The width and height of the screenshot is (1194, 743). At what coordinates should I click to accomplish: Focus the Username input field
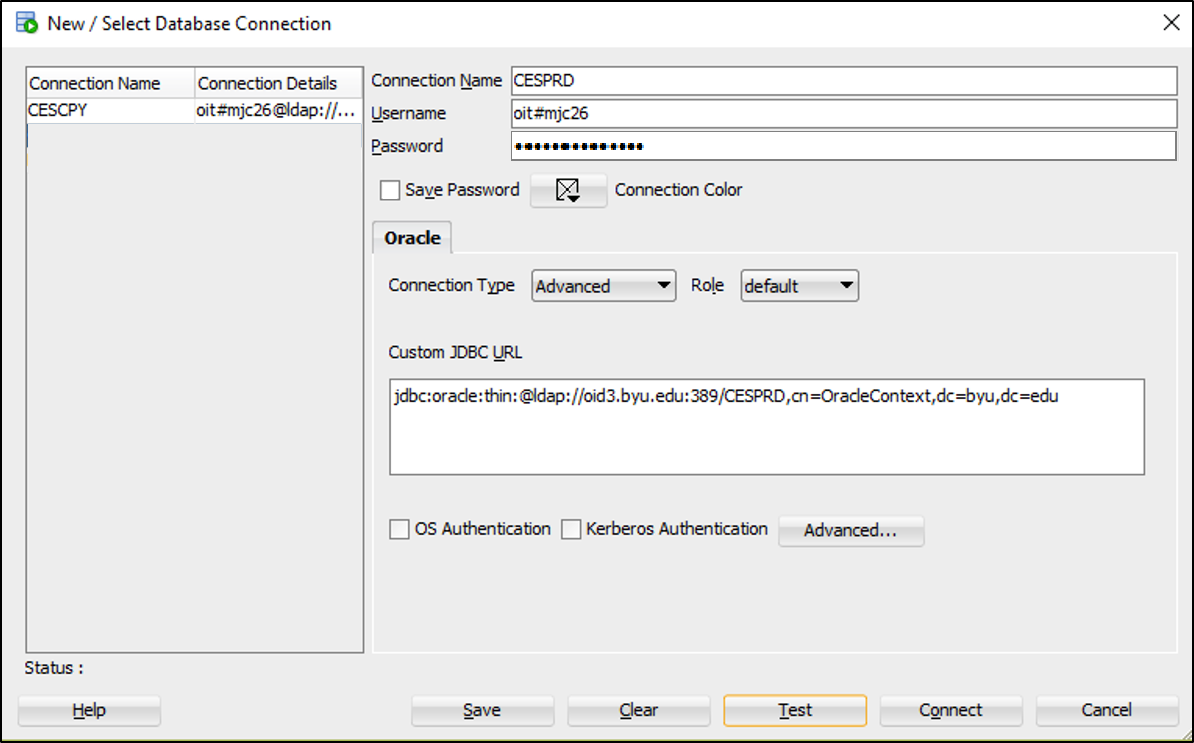click(x=844, y=113)
